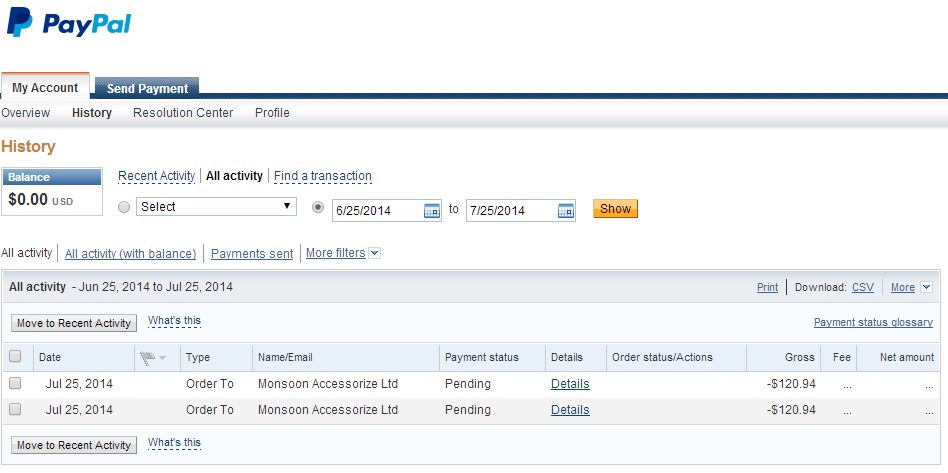948x473 pixels.
Task: Open the Profile submenu item
Action: [272, 113]
